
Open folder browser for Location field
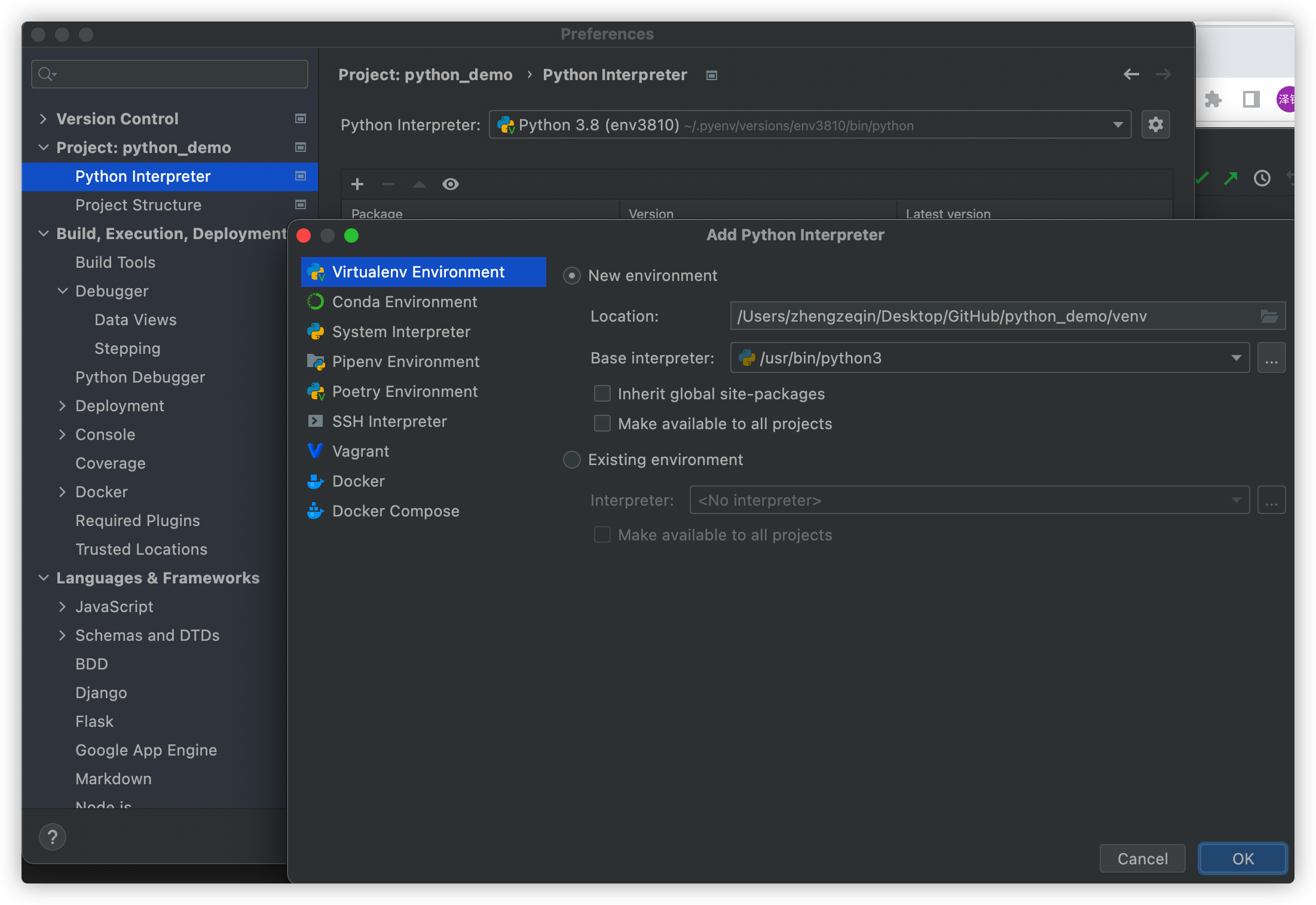(x=1269, y=316)
